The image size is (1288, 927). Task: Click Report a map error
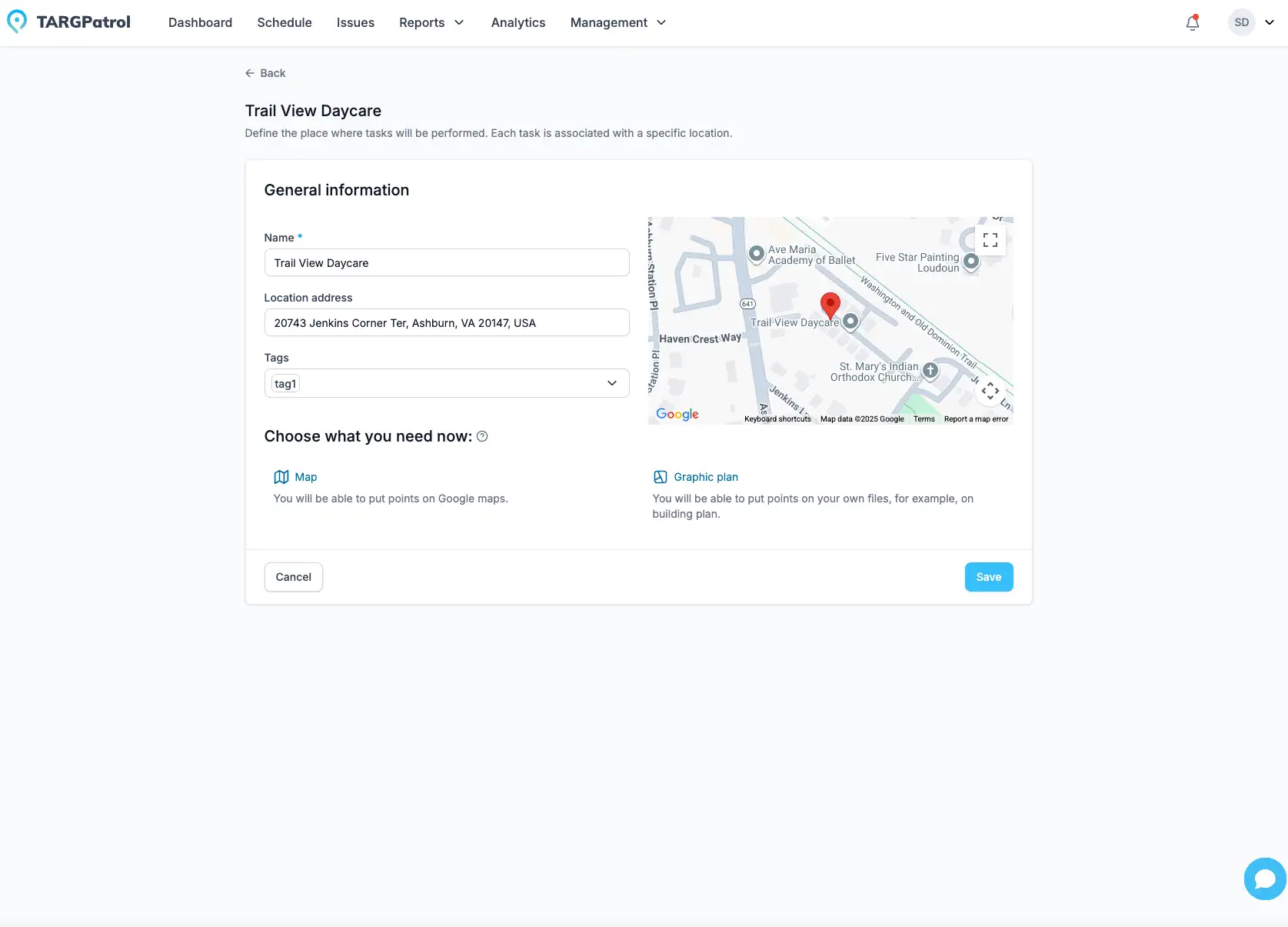976,419
